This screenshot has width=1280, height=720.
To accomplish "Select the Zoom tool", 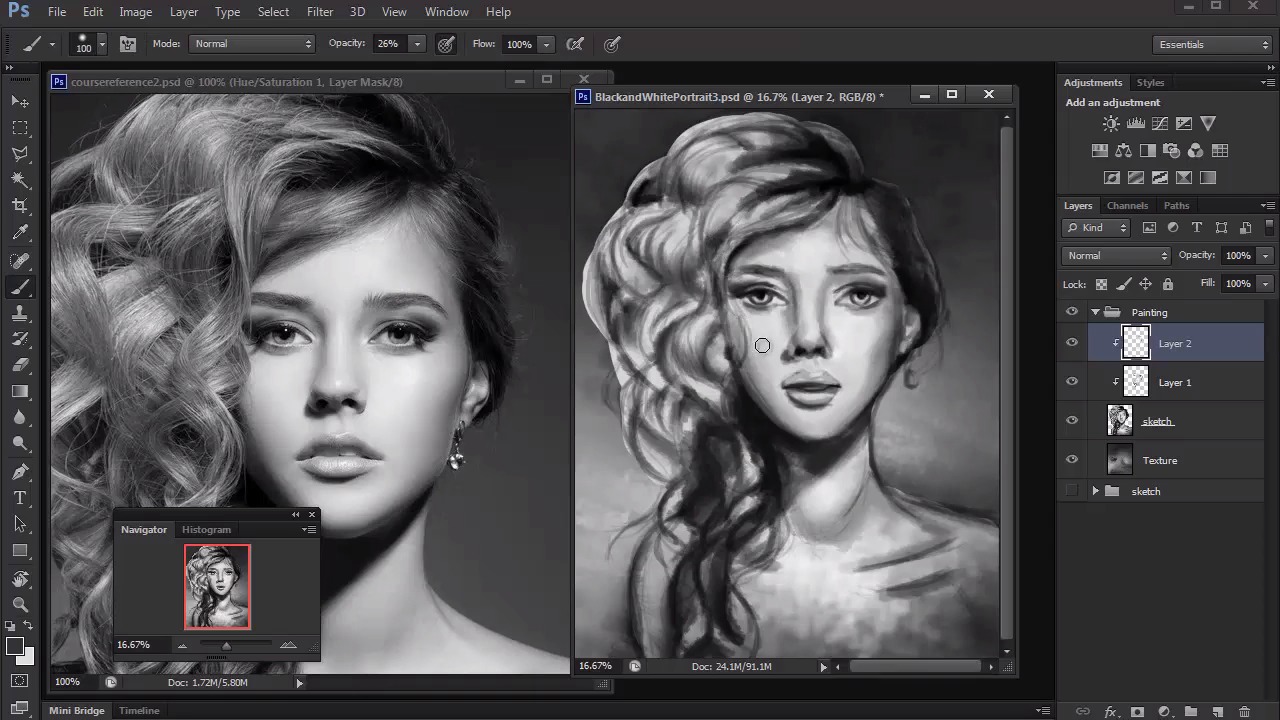I will 20,604.
